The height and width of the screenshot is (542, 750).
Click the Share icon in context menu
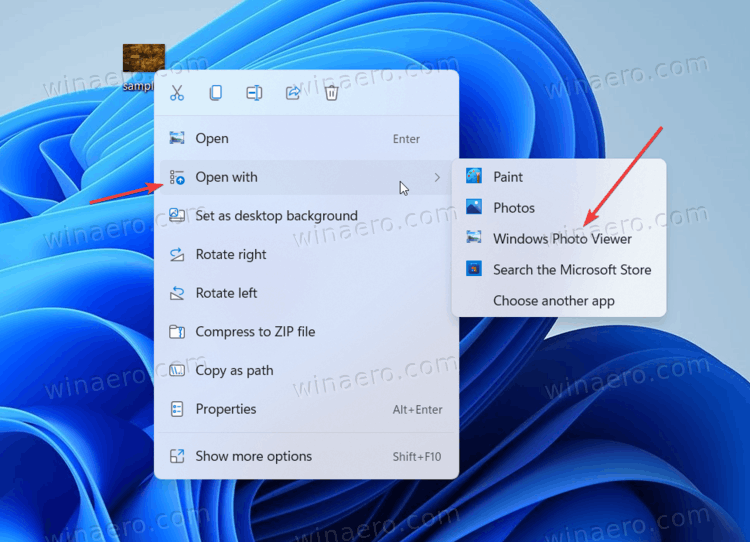[x=293, y=93]
